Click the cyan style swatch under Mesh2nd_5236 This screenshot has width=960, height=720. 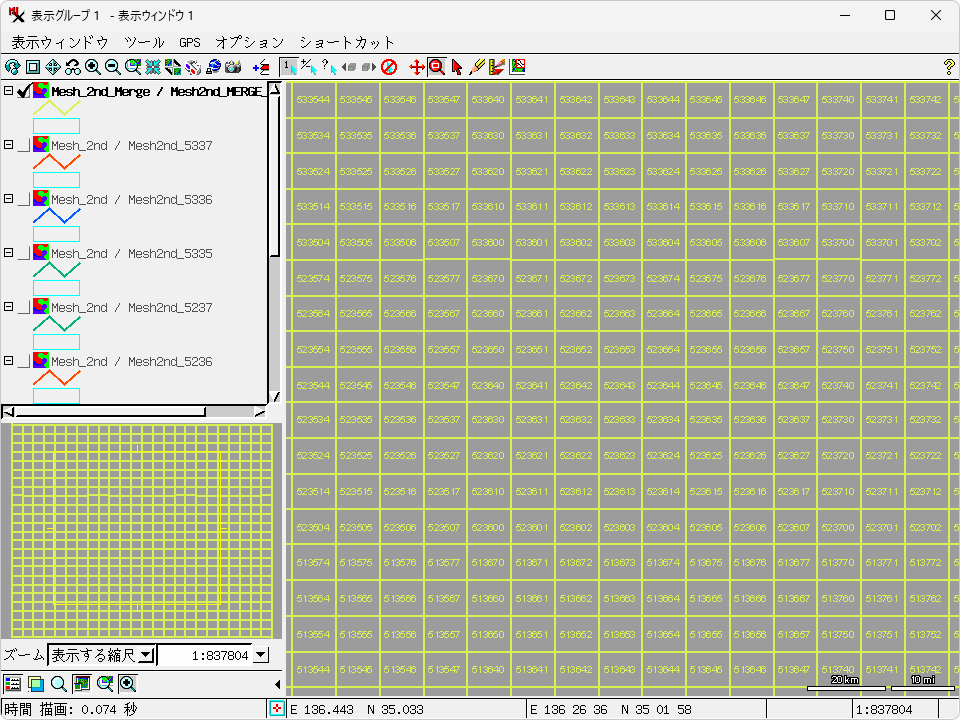56,395
